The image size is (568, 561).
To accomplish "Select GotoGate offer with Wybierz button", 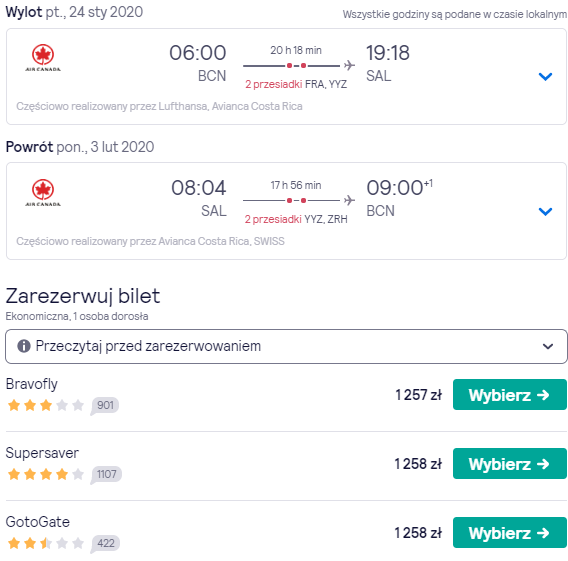I will 510,533.
